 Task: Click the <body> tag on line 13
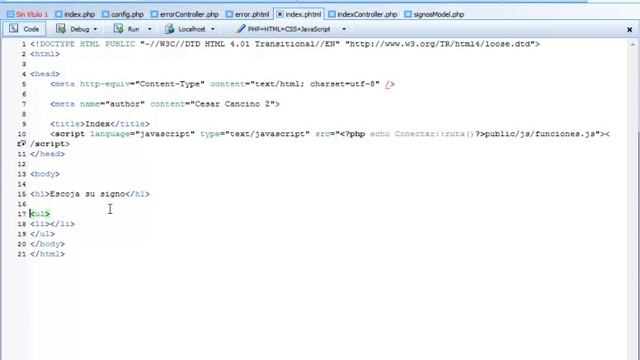point(45,174)
